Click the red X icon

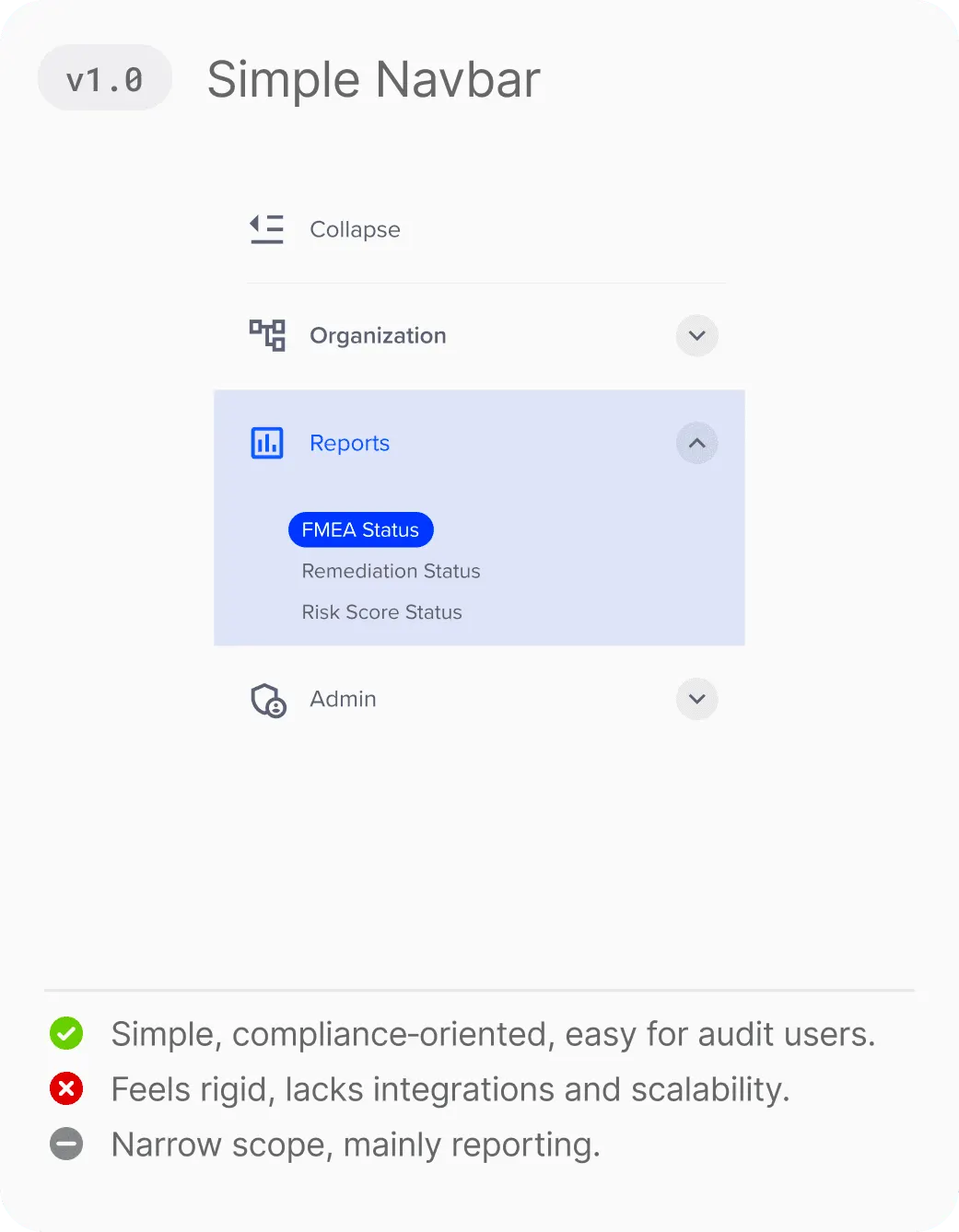66,1088
